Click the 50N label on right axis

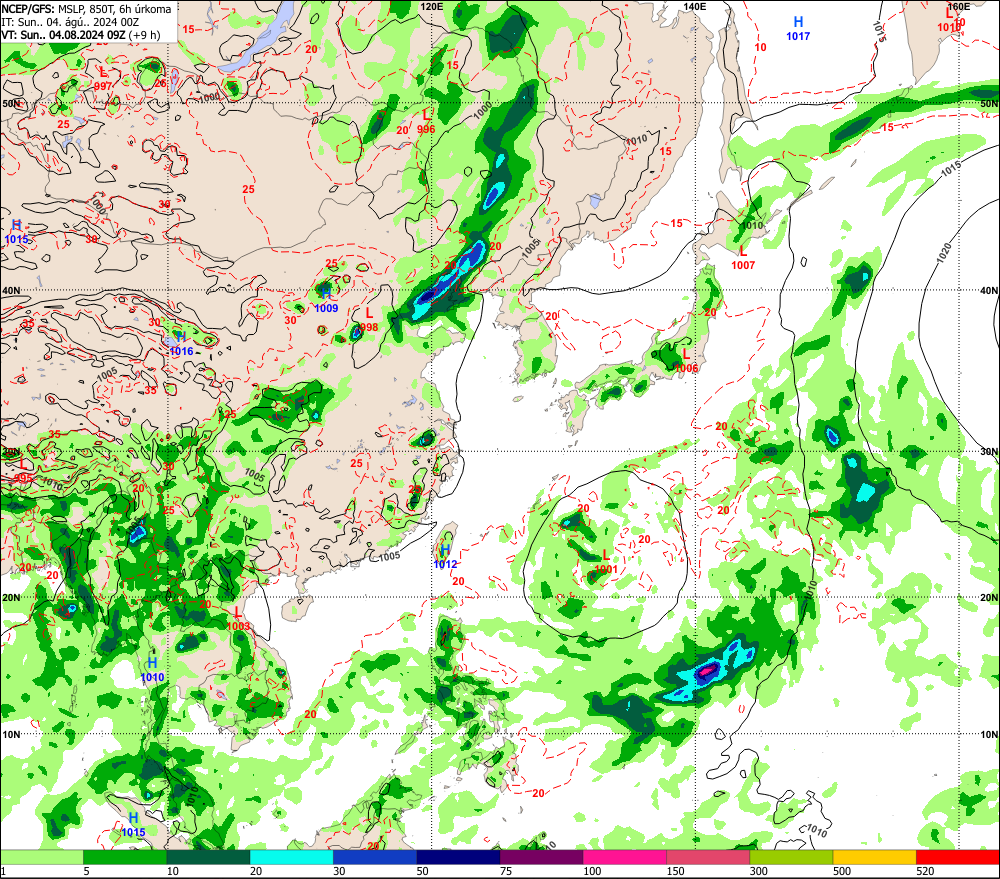click(x=989, y=103)
